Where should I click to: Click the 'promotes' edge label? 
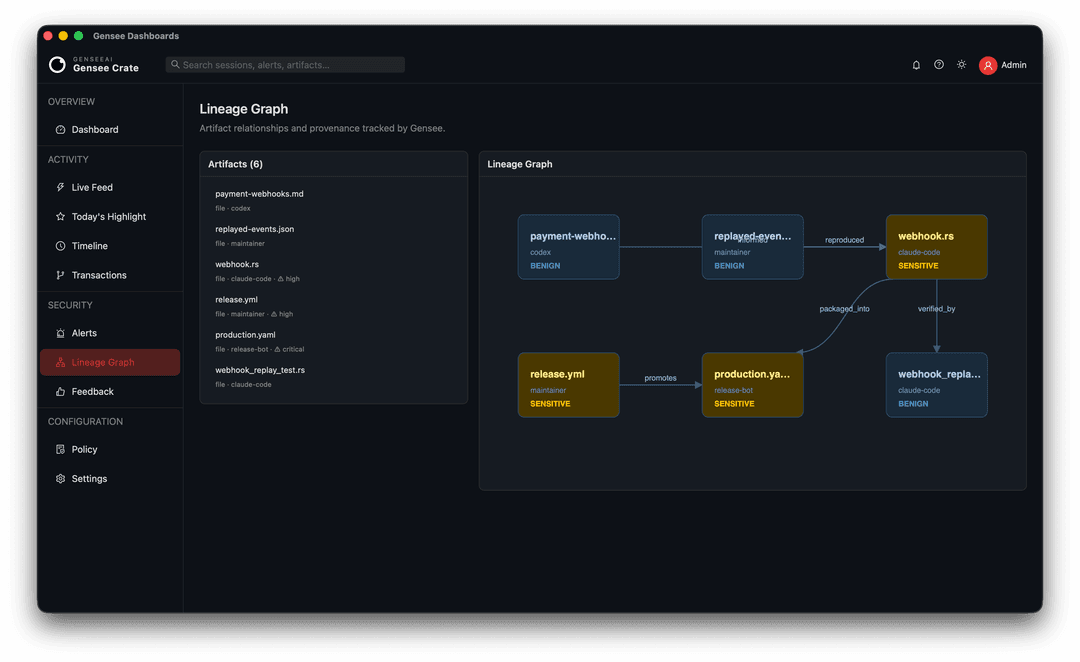(x=660, y=377)
